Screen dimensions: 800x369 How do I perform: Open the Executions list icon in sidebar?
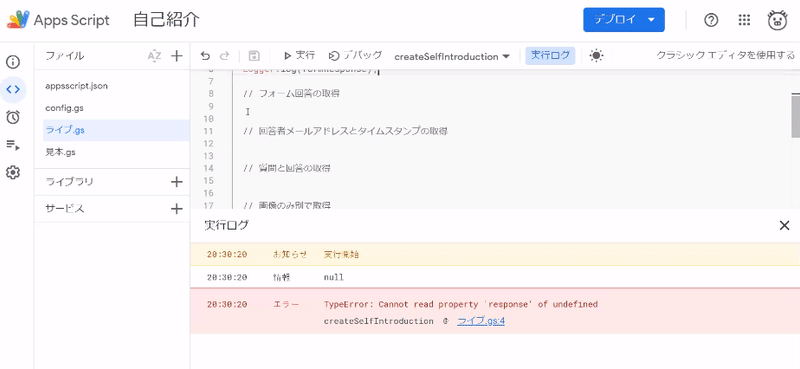[13, 145]
